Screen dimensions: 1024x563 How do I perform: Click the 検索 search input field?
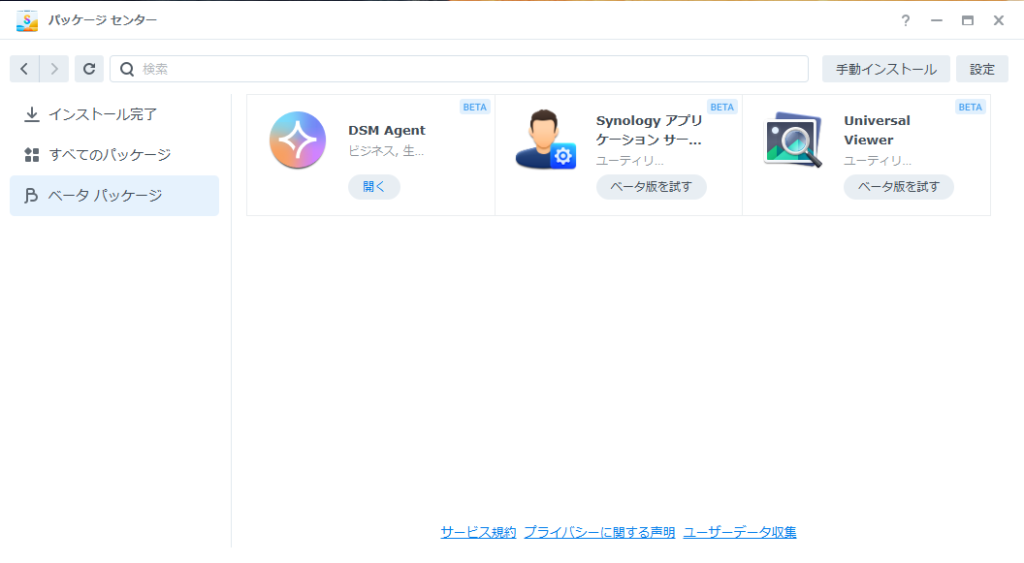point(459,69)
